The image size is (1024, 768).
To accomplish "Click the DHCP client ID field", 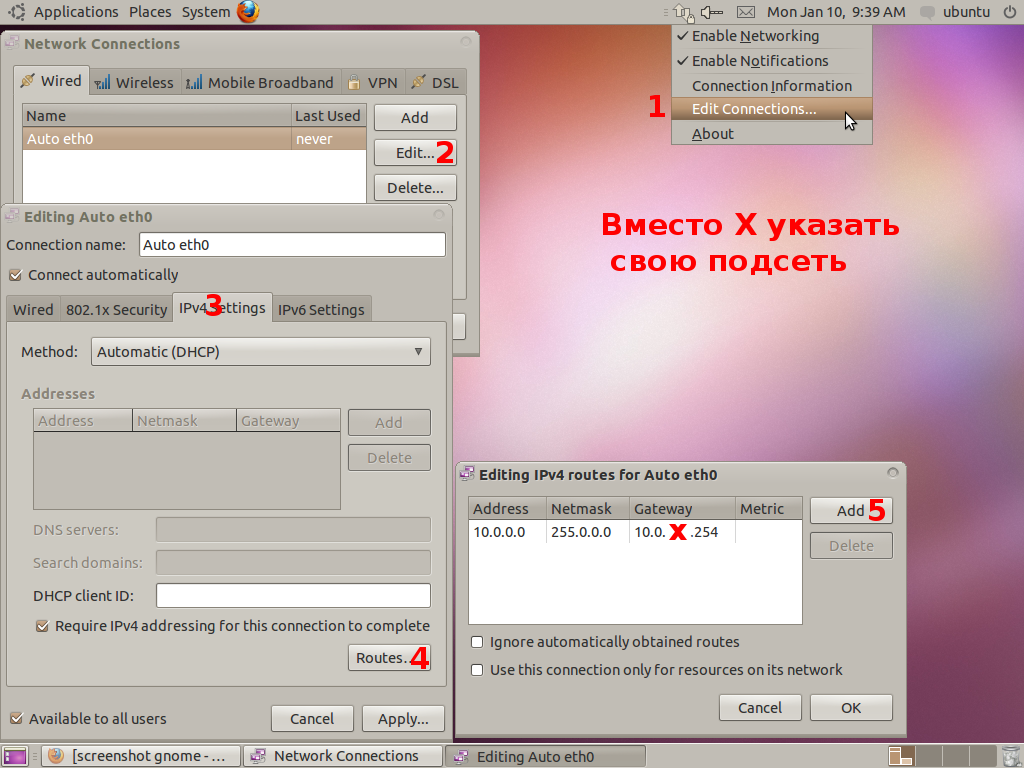I will [x=293, y=596].
